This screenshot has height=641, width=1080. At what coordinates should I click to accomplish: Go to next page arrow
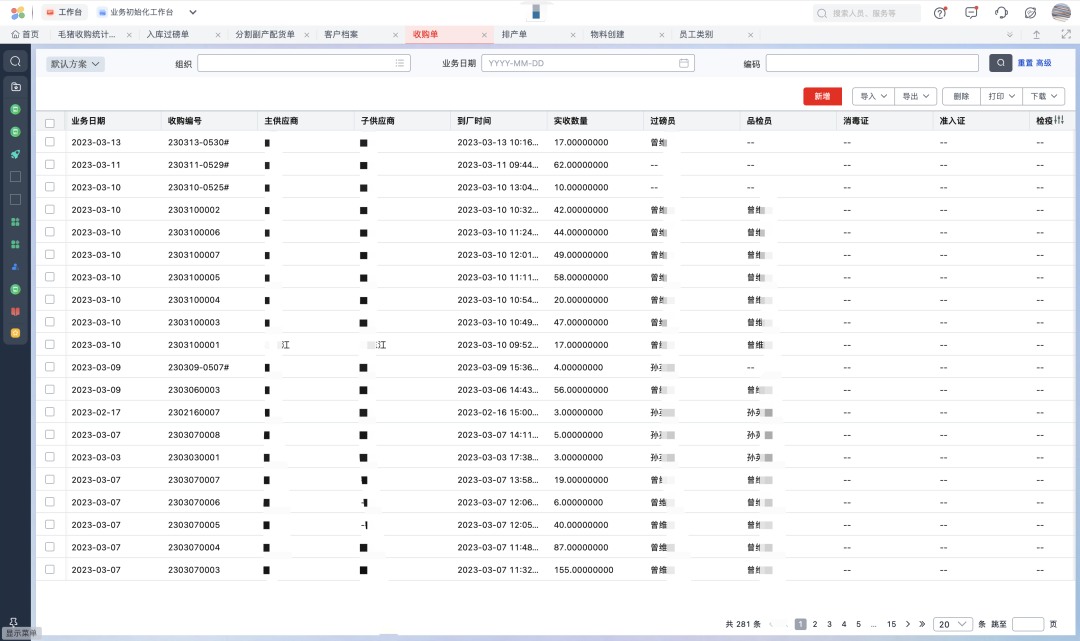908,624
